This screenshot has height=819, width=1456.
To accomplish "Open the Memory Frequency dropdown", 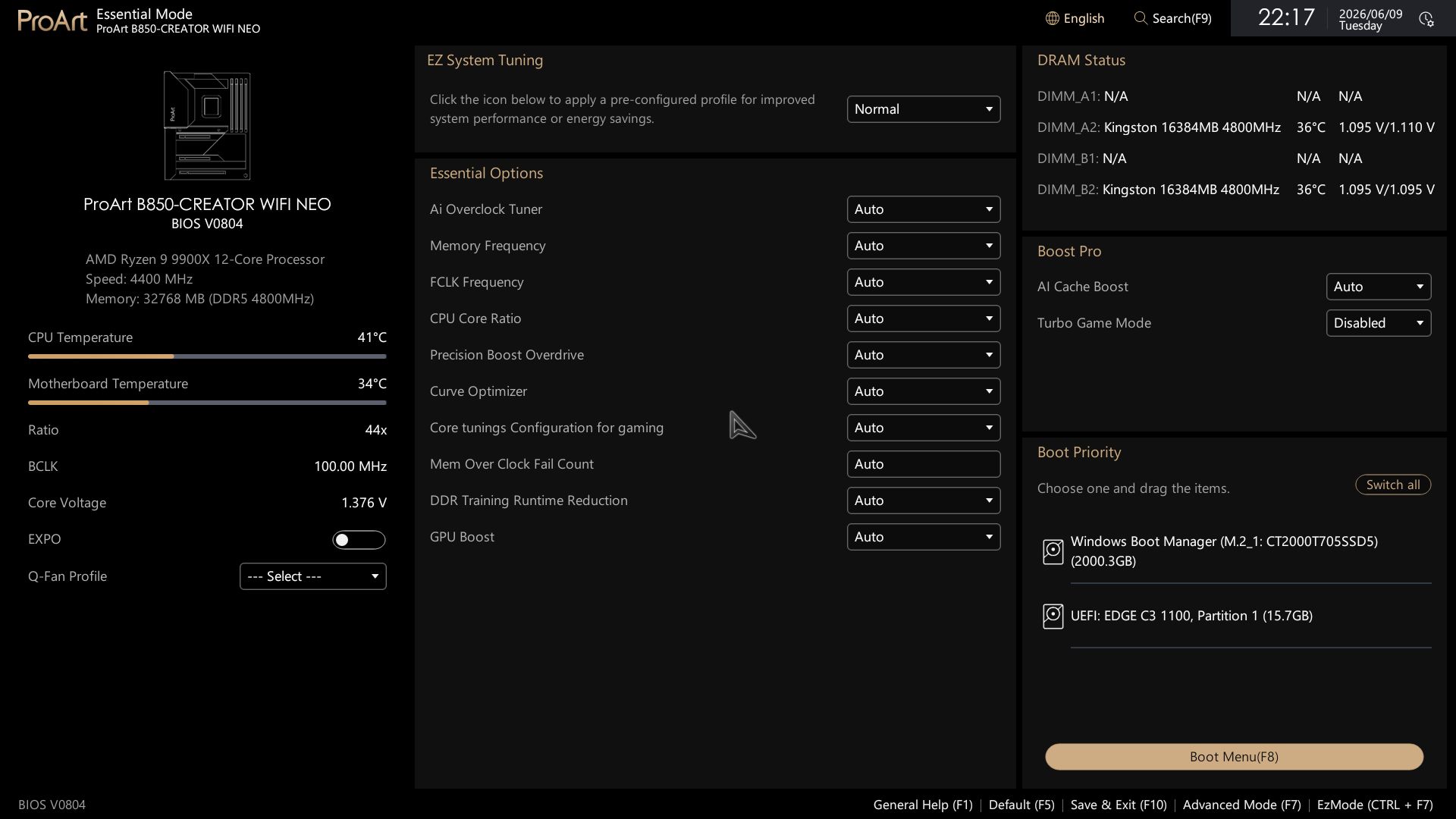I will click(x=924, y=246).
